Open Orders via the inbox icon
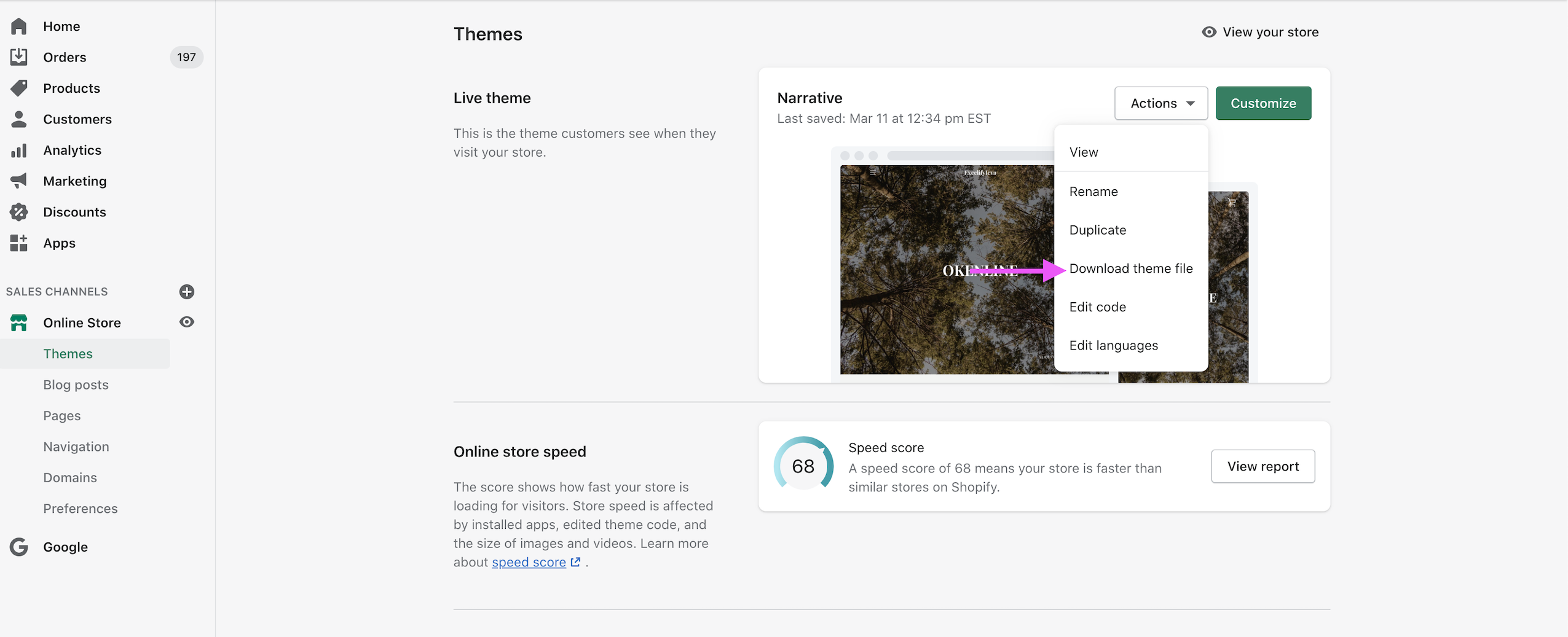This screenshot has height=637, width=1568. (19, 57)
